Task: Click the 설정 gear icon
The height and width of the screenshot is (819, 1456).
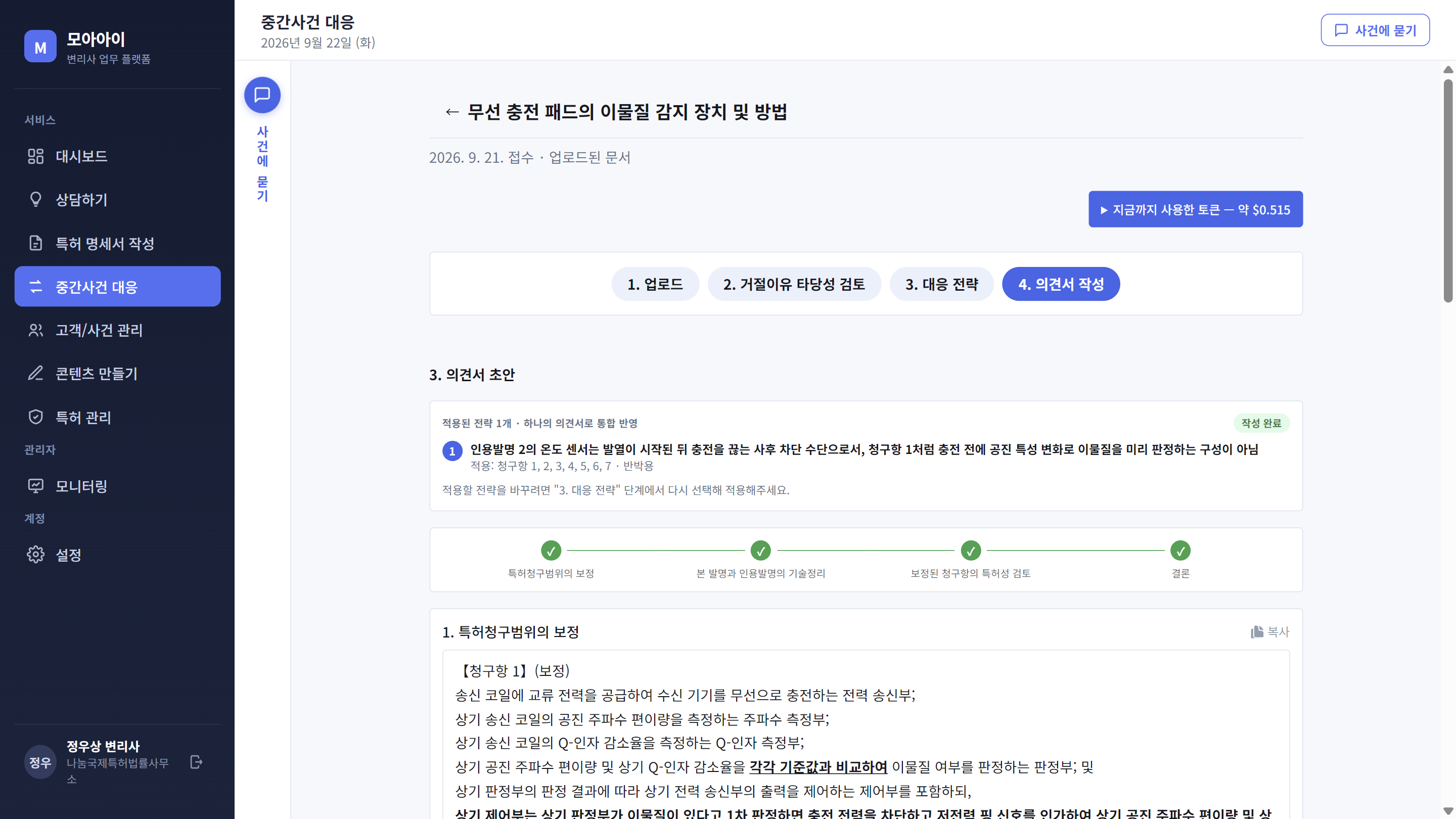Action: (x=35, y=555)
